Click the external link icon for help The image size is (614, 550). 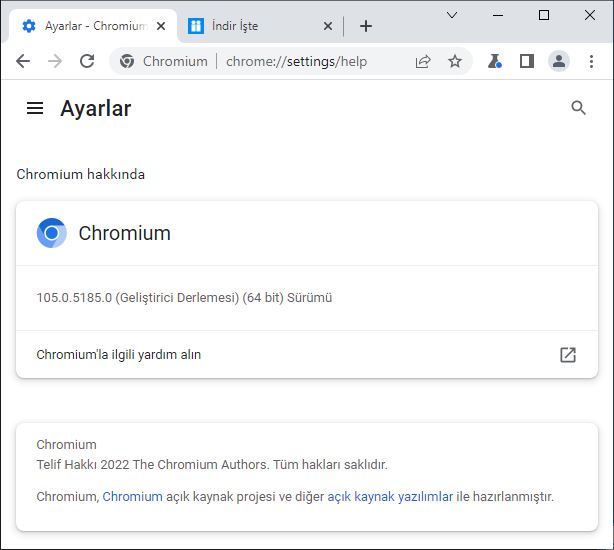[x=568, y=355]
